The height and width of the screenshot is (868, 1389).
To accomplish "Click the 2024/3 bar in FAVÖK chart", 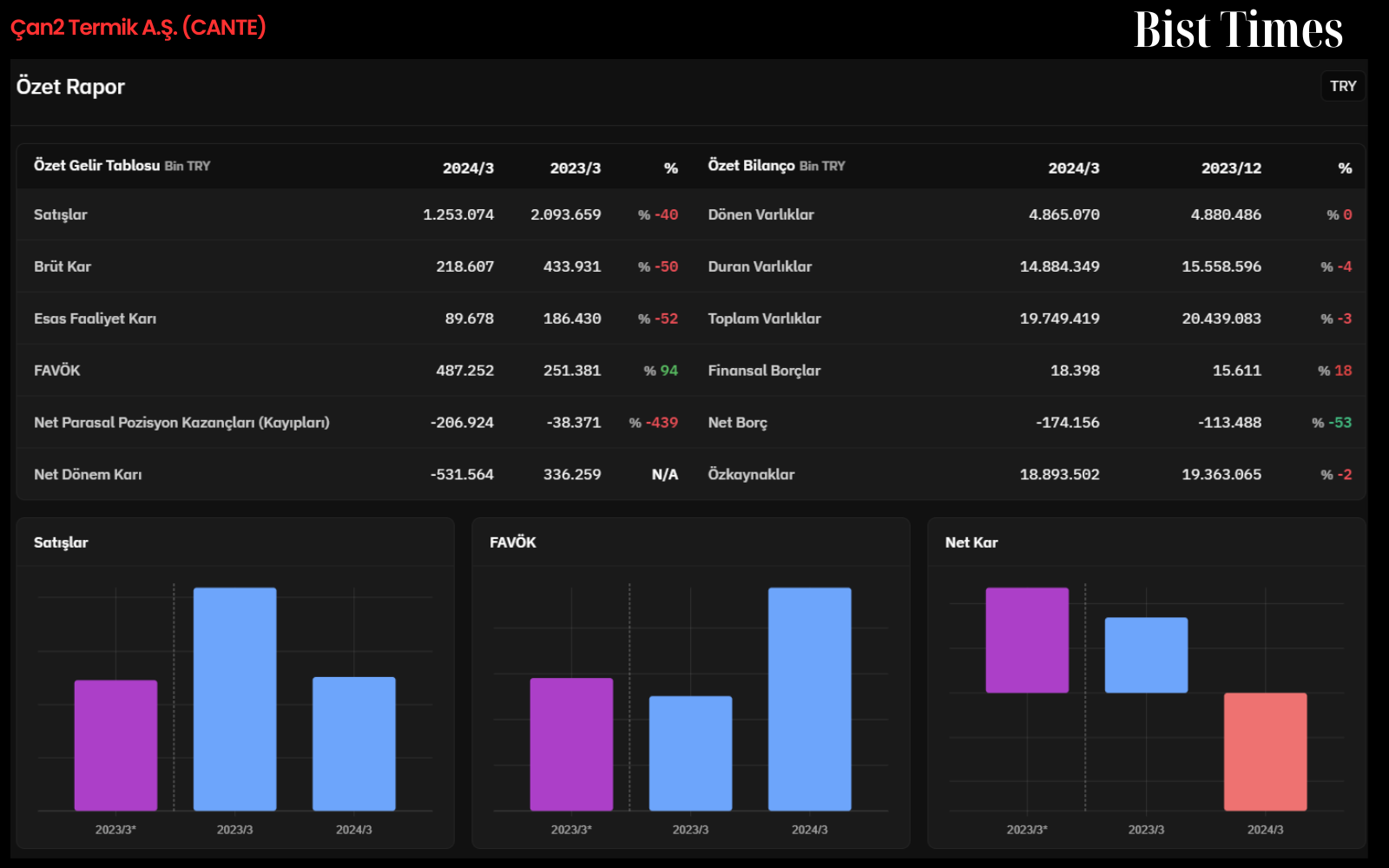I will point(809,700).
